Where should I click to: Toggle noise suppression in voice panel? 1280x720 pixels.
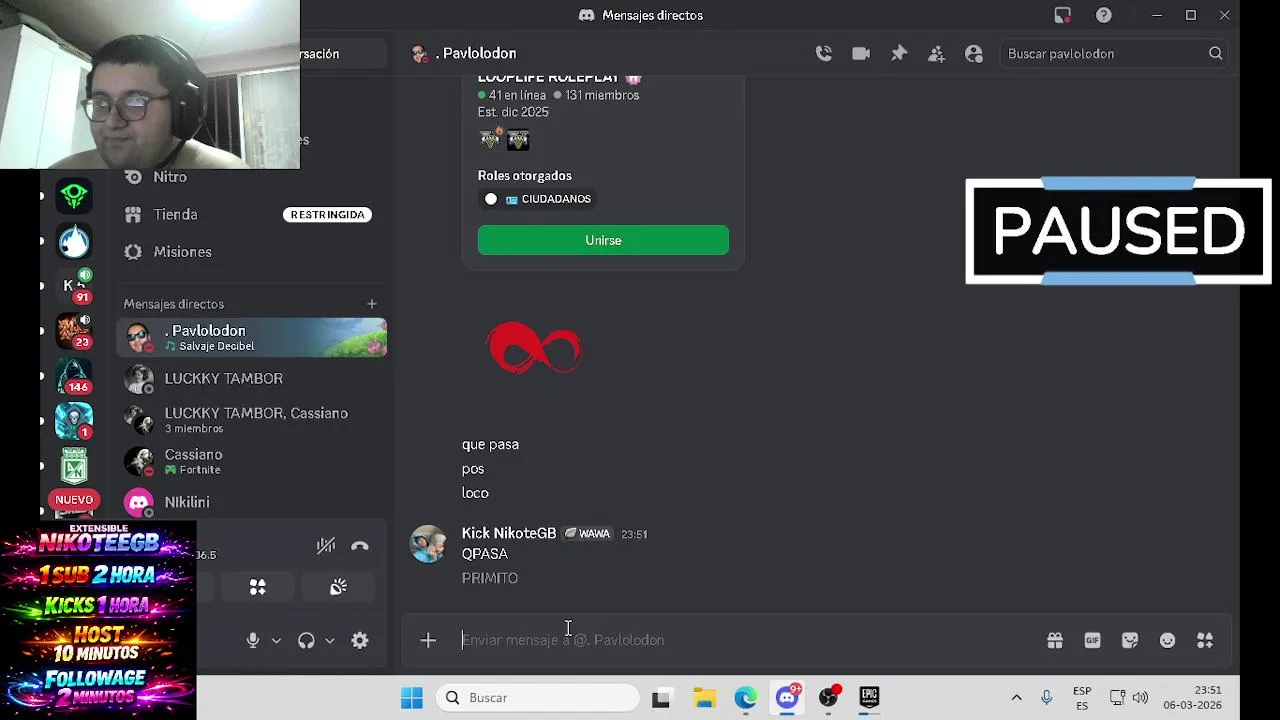(x=326, y=546)
